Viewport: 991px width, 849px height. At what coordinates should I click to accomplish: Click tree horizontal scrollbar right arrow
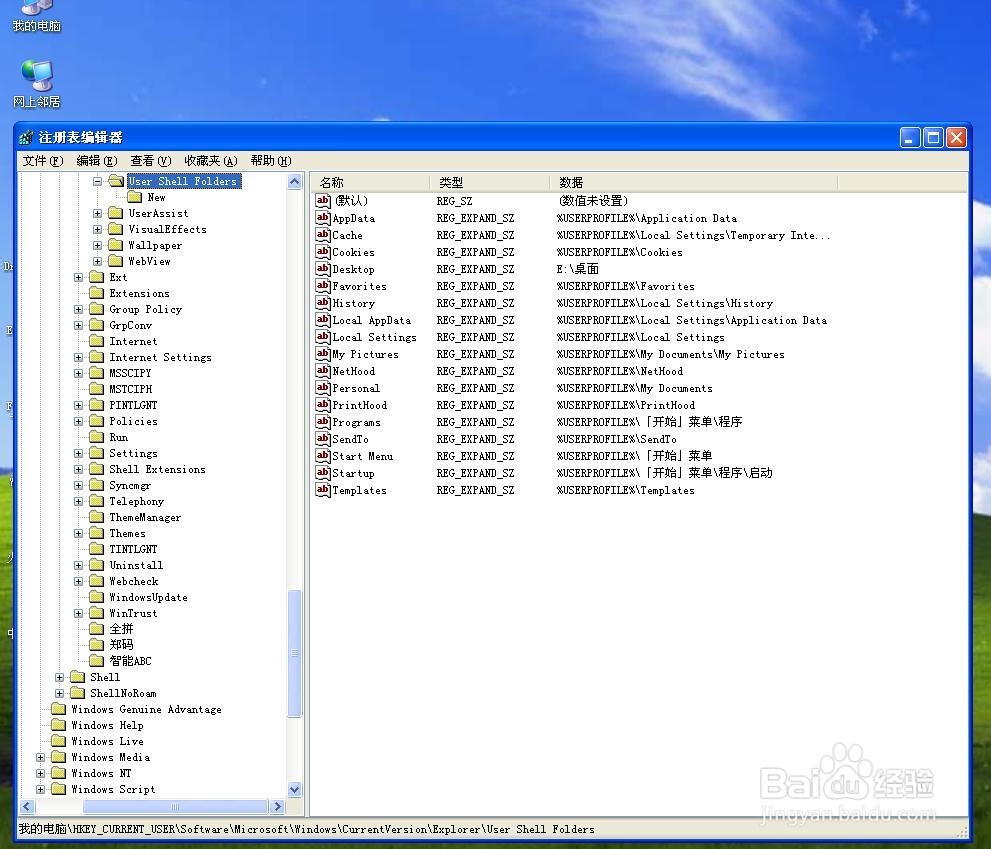[277, 807]
